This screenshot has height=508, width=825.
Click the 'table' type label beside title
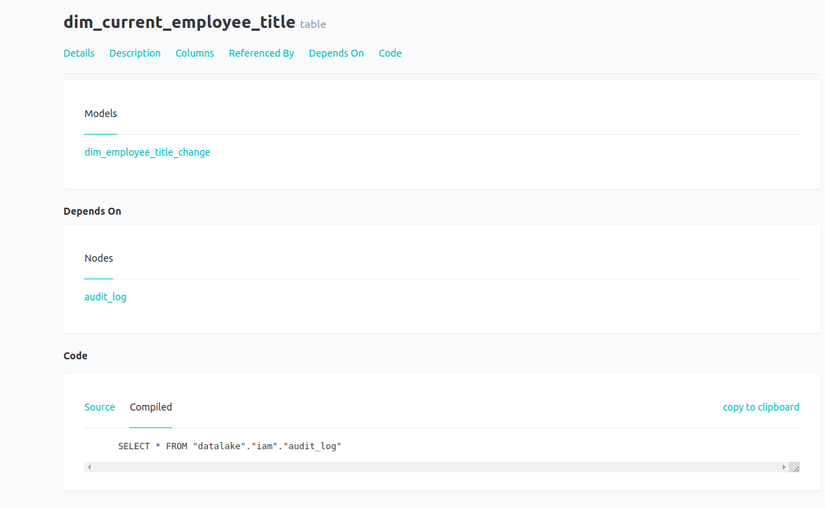tap(313, 24)
